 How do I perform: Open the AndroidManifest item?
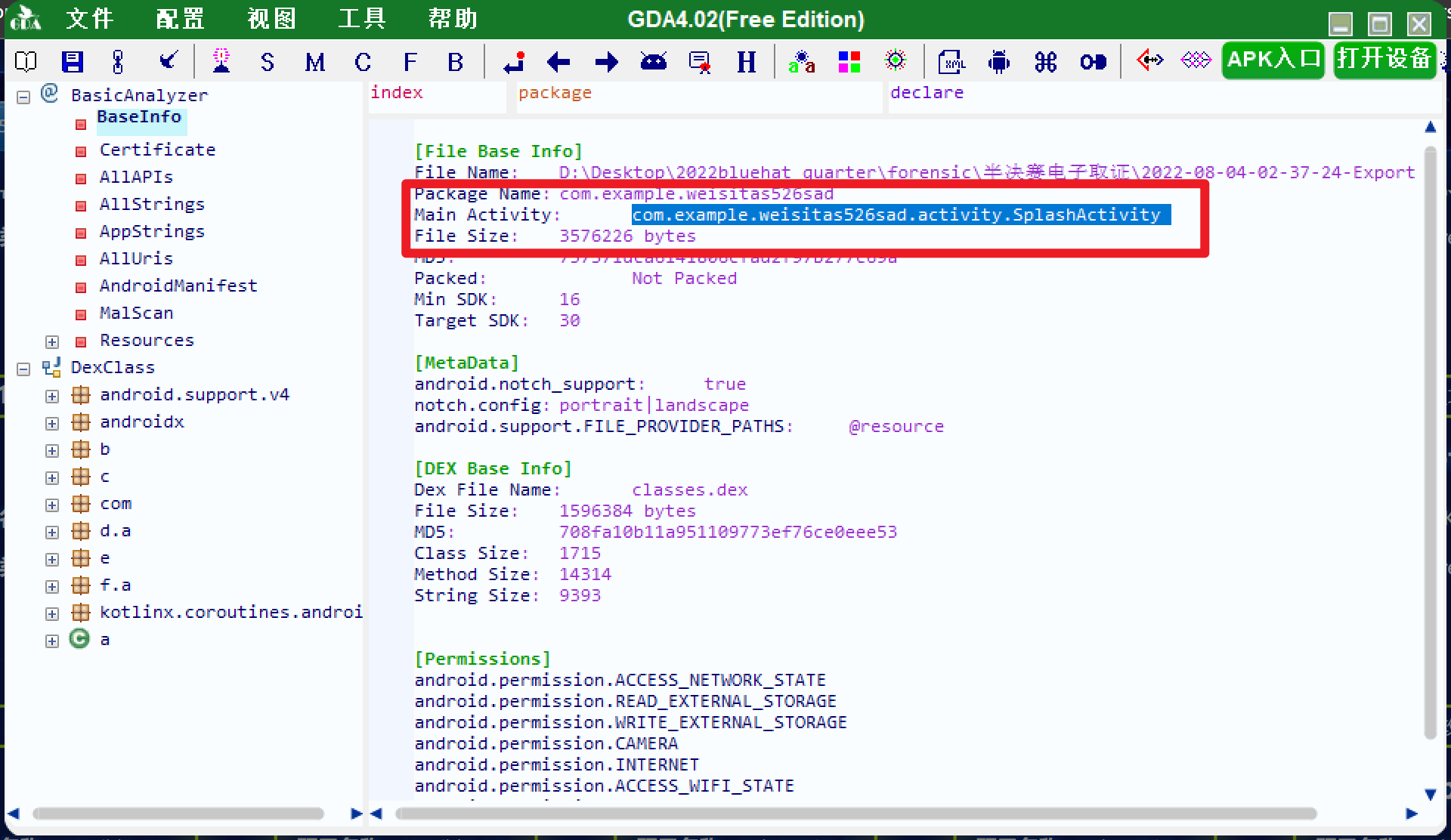point(178,286)
